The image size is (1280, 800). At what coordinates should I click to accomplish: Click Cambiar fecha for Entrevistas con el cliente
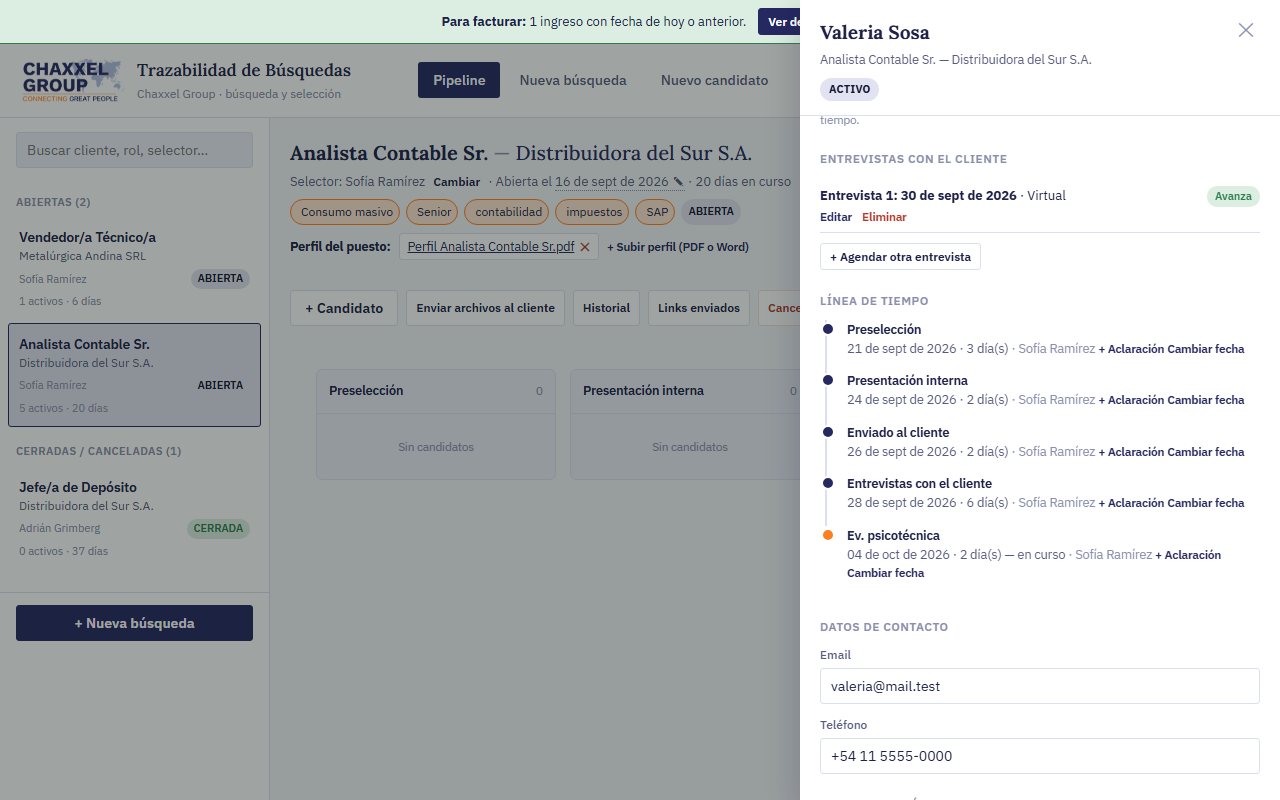coord(1206,503)
